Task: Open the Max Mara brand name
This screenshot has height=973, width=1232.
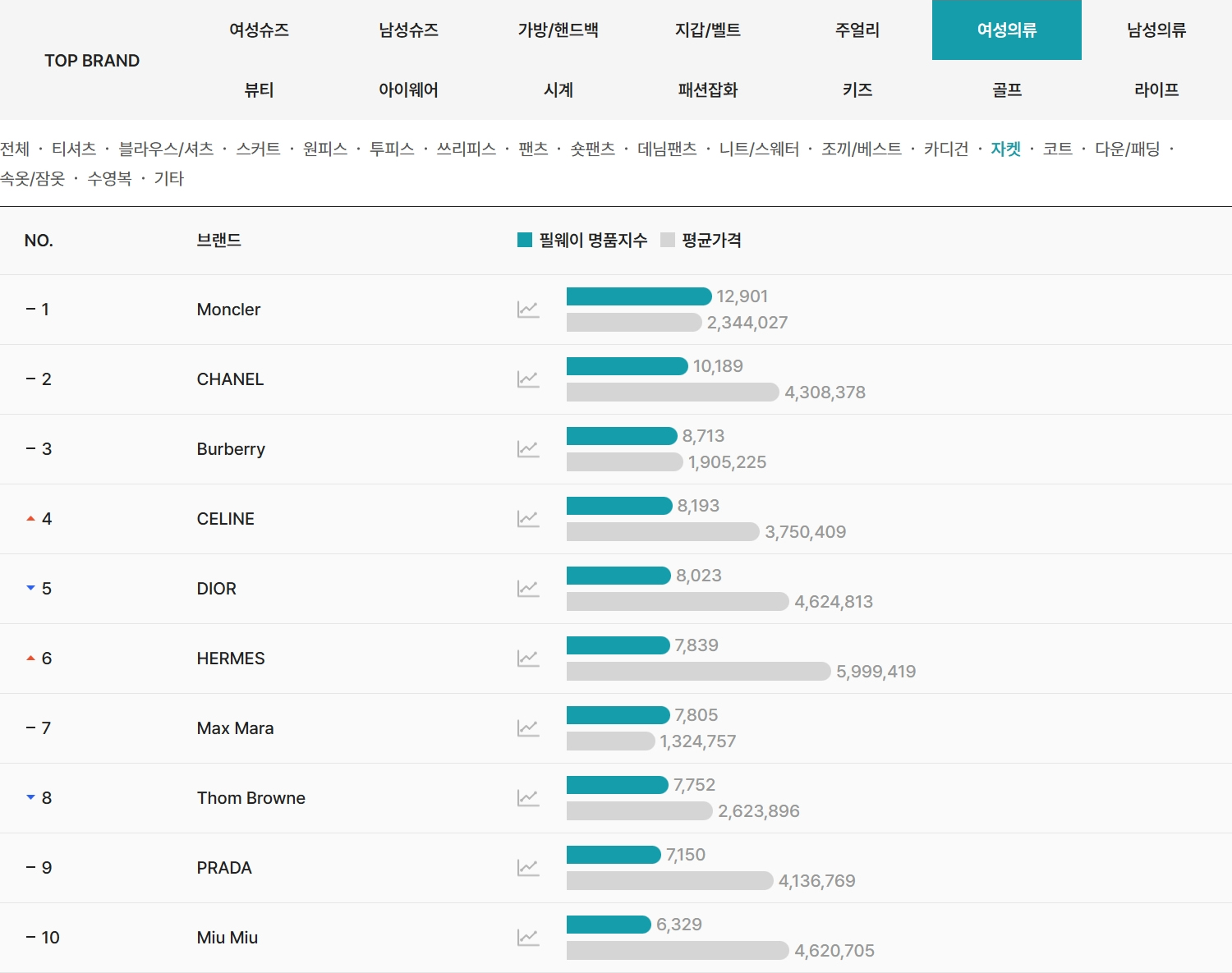Action: tap(236, 728)
